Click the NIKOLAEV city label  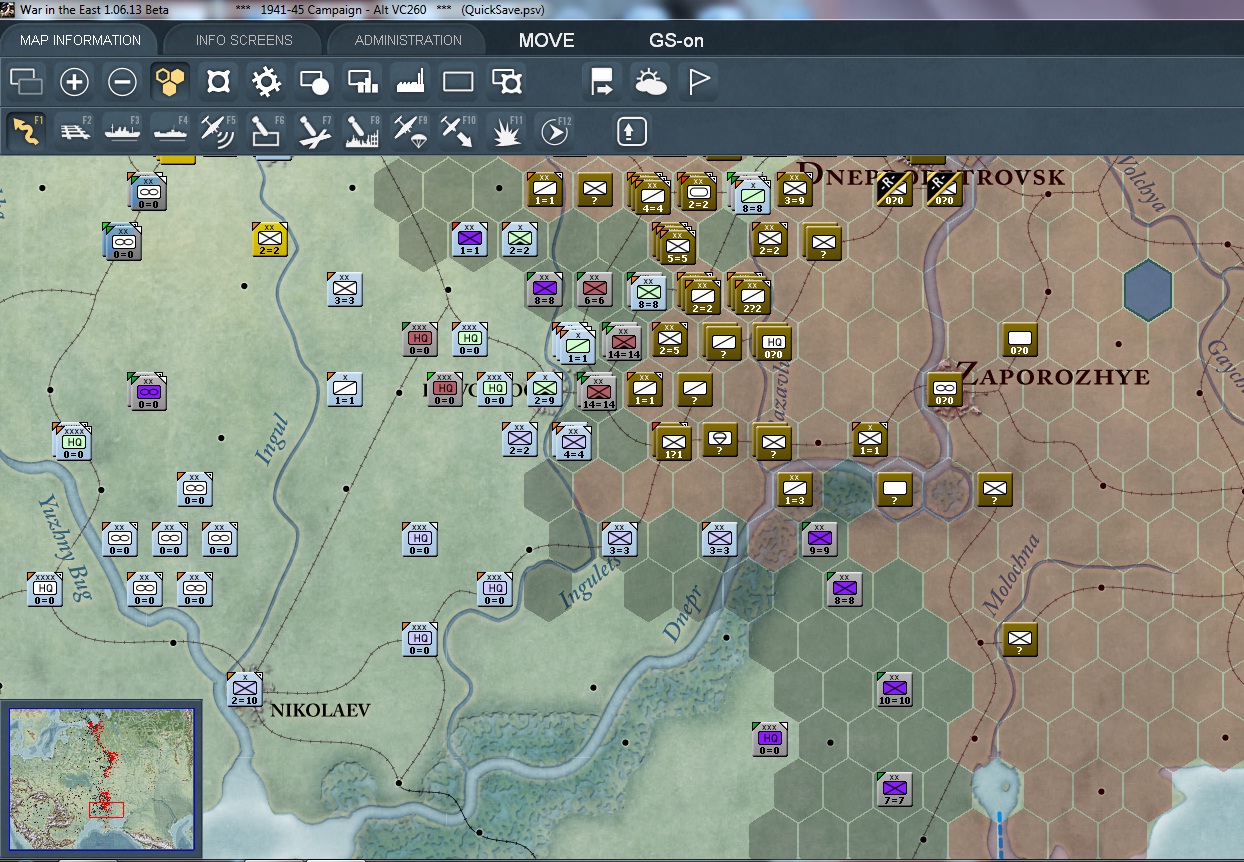click(320, 711)
